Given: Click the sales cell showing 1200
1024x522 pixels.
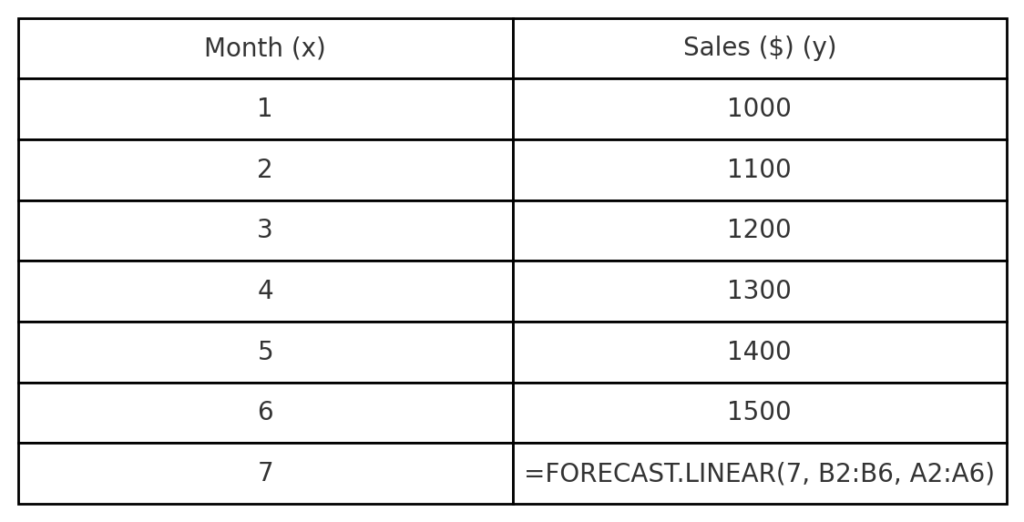Looking at the screenshot, I should pyautogui.click(x=759, y=230).
